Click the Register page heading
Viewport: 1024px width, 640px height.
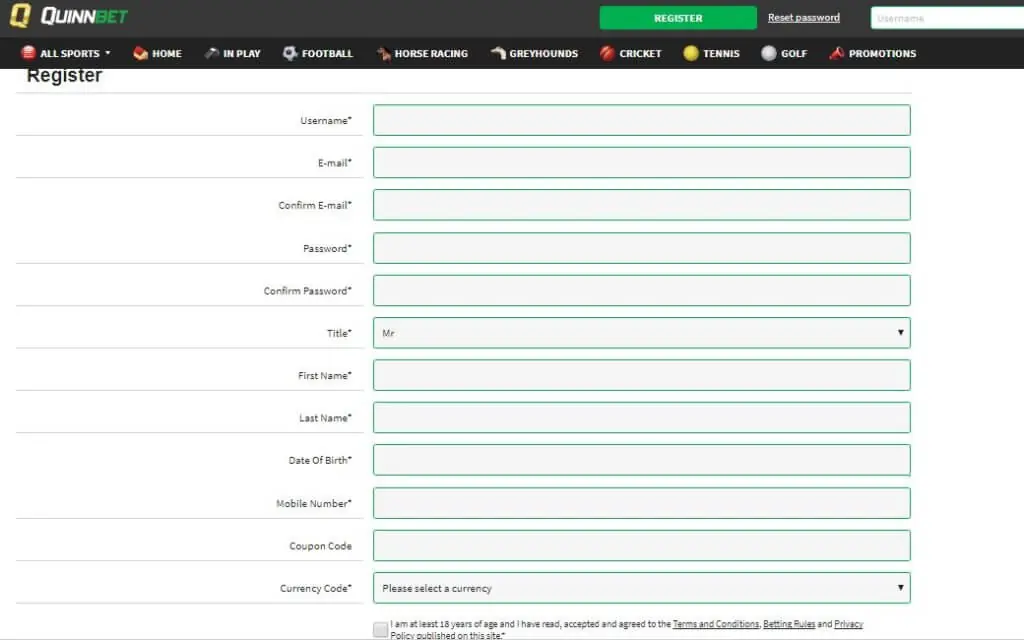(x=64, y=76)
